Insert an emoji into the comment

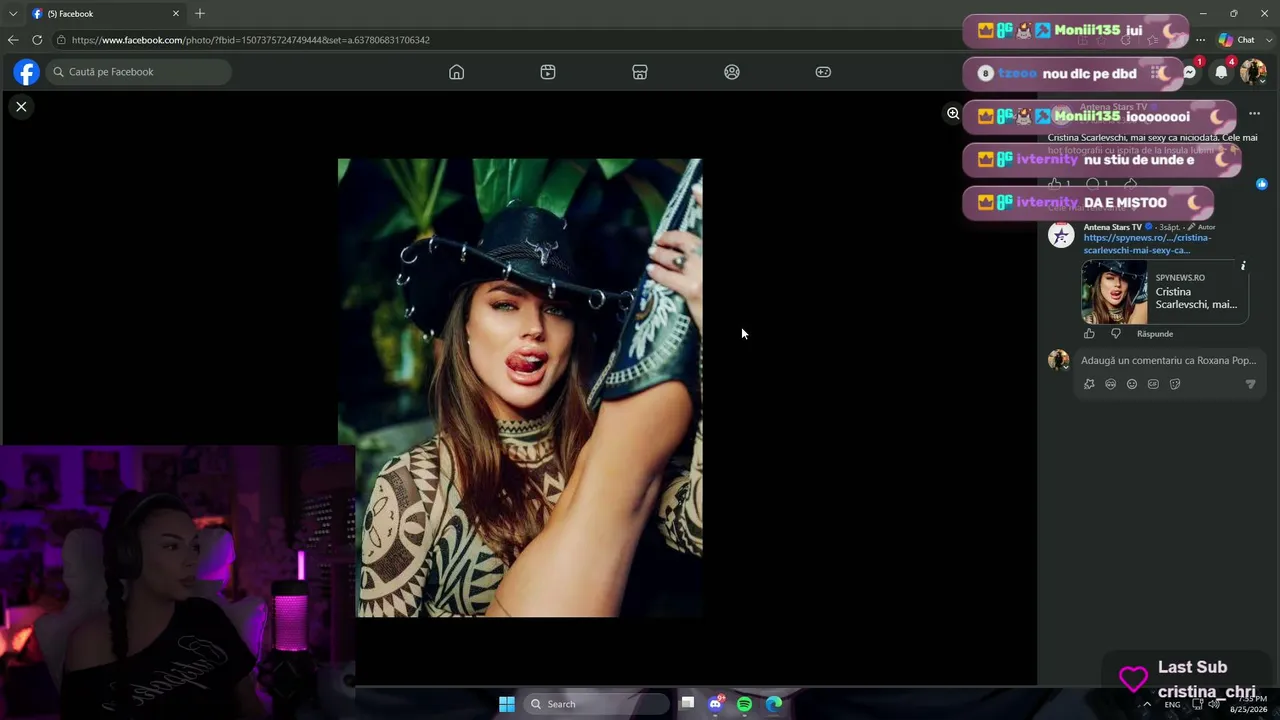coord(1132,384)
